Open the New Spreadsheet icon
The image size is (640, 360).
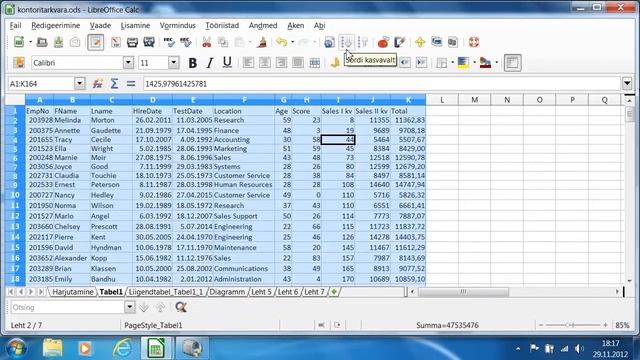click(x=19, y=42)
